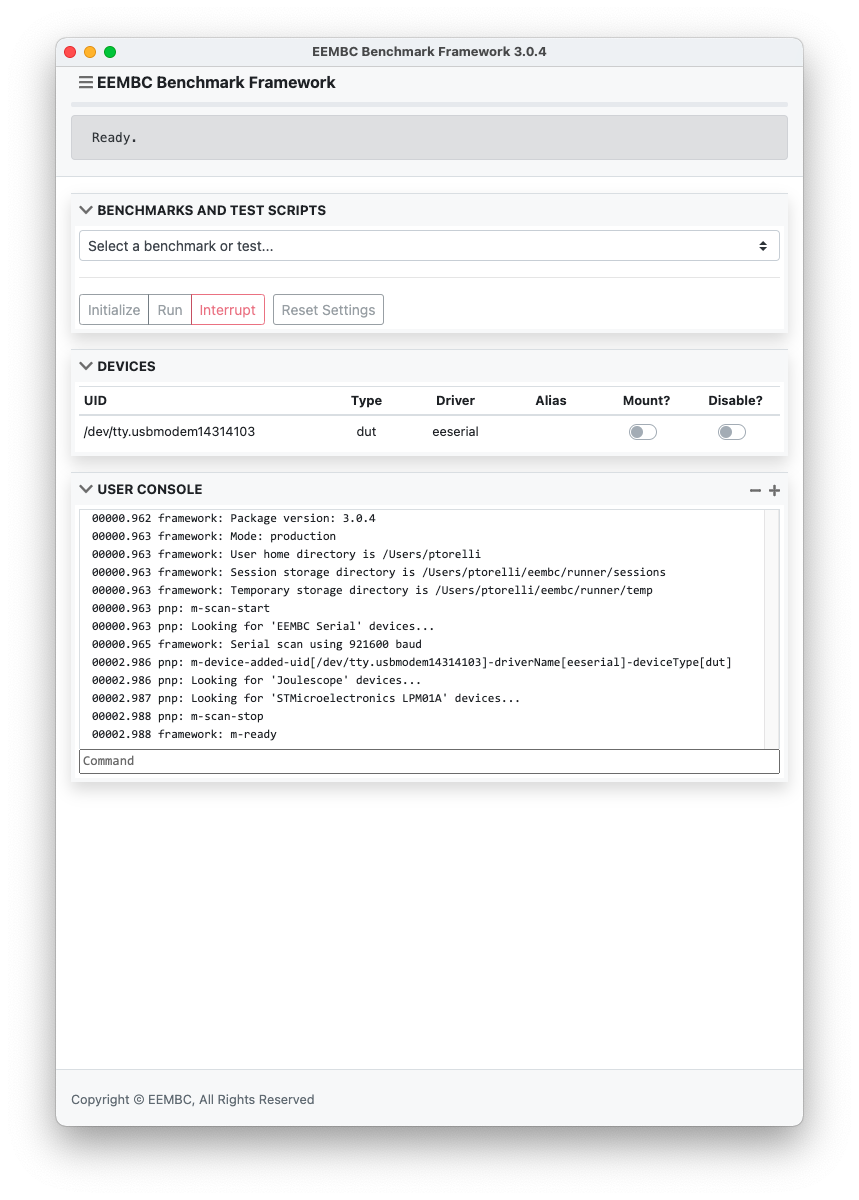Click the eeserial driver cell
This screenshot has height=1200, width=859.
coord(455,432)
